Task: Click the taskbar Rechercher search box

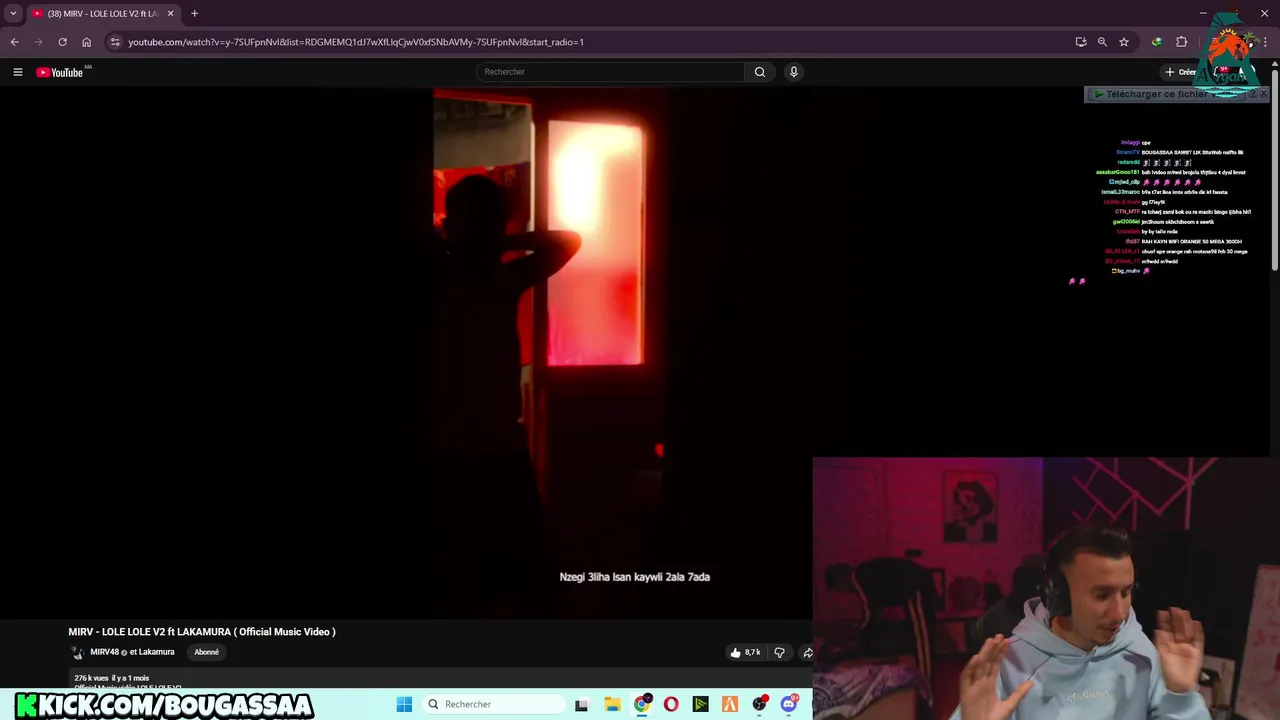Action: 493,704
